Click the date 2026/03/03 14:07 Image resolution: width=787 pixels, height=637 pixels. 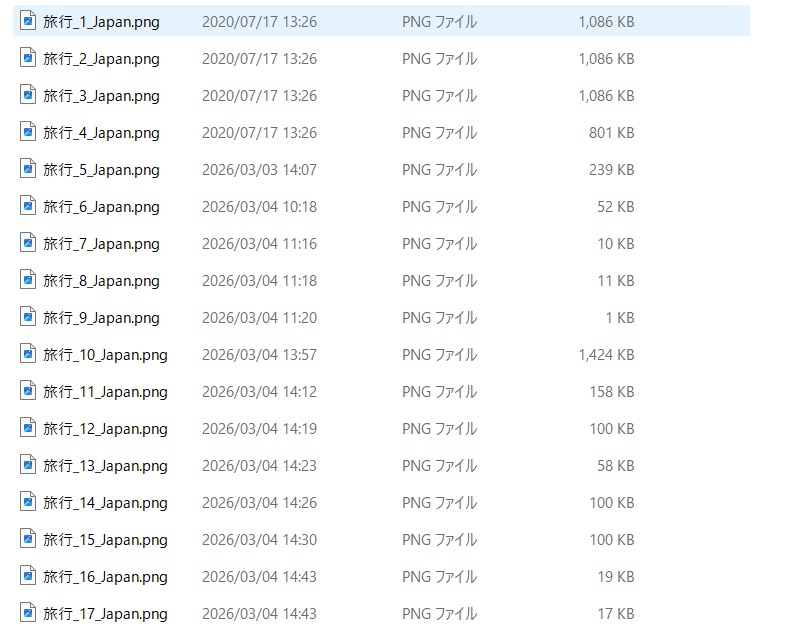point(259,170)
